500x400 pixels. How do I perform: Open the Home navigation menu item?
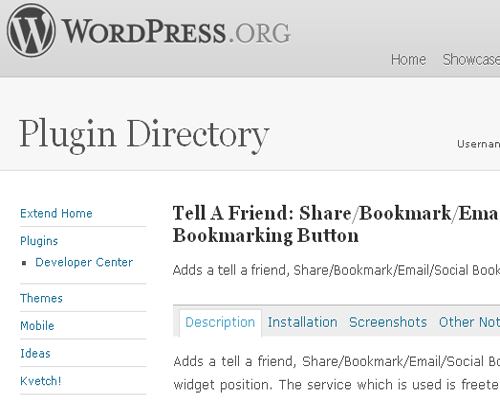408,60
